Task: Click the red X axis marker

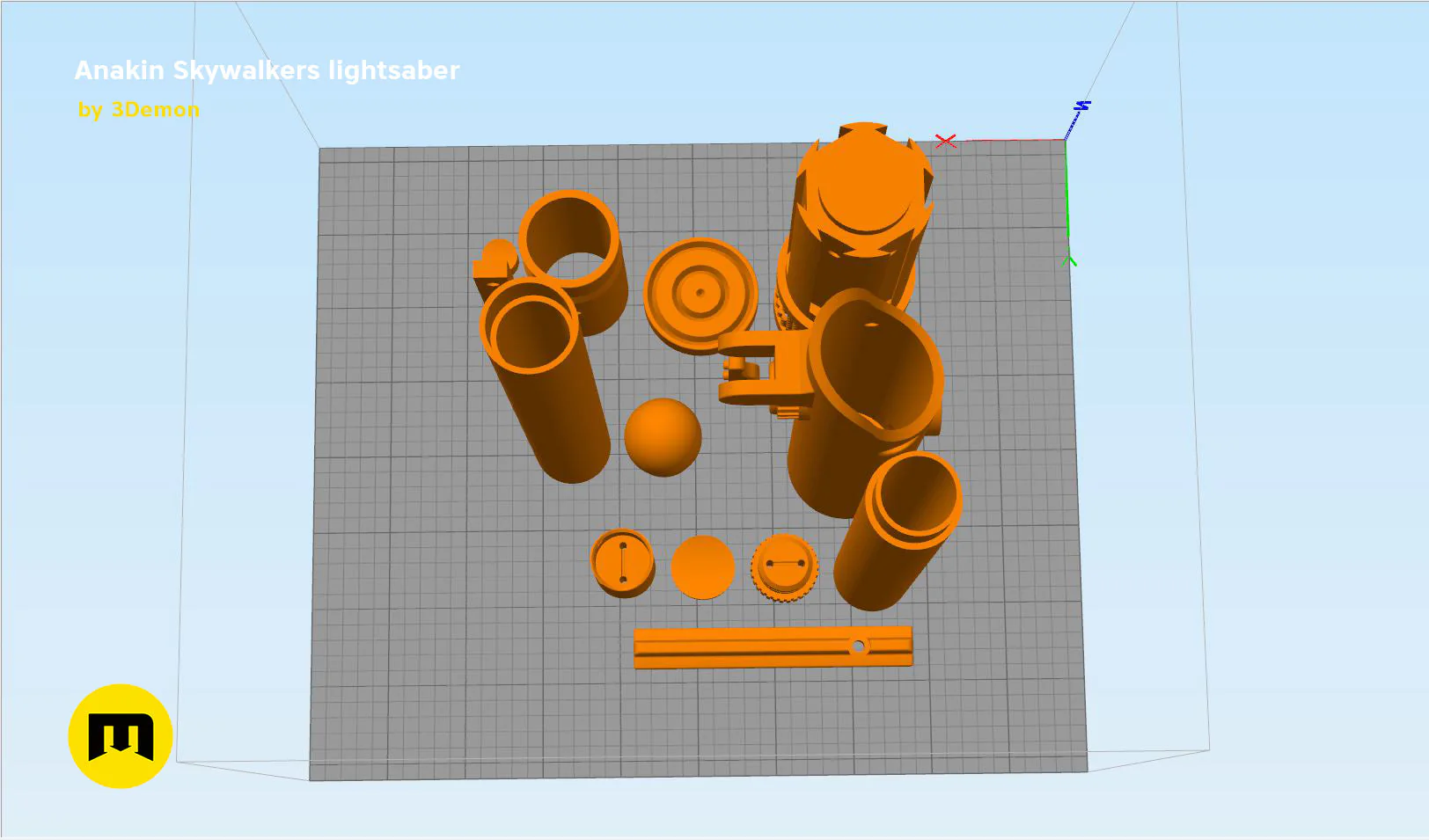Action: point(946,141)
